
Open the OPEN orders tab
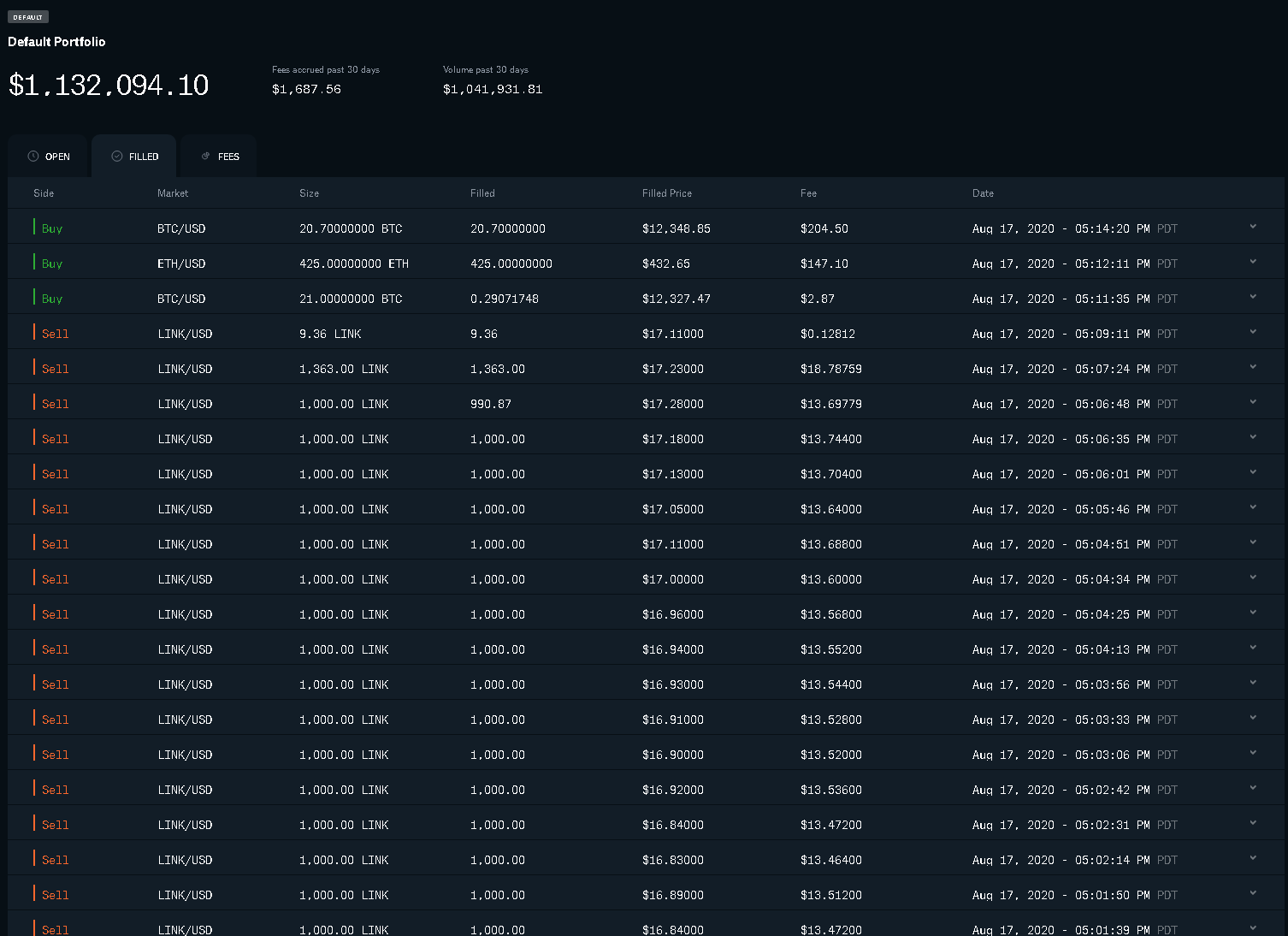pyautogui.click(x=48, y=157)
